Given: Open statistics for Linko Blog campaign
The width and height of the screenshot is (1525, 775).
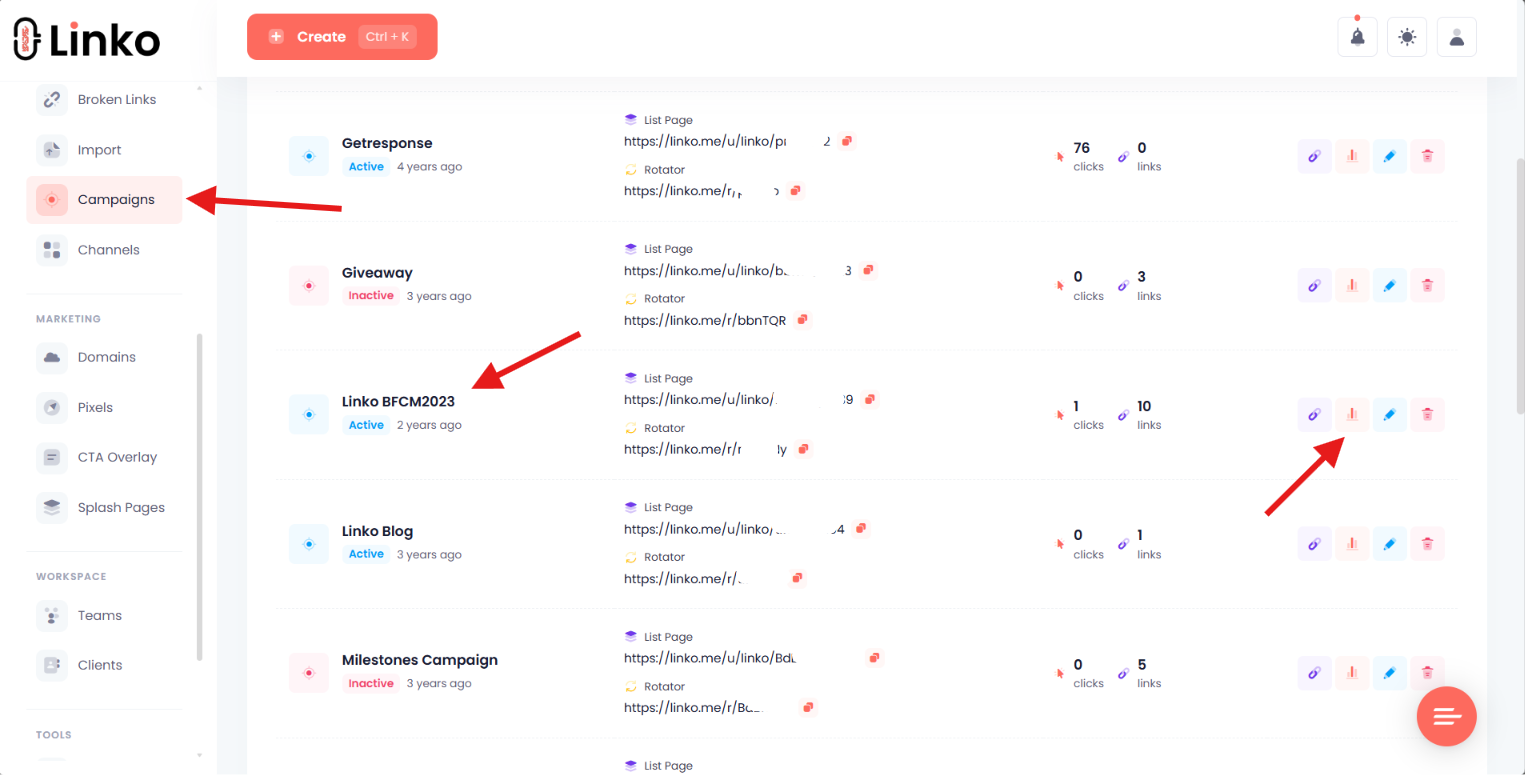Looking at the screenshot, I should (x=1352, y=544).
